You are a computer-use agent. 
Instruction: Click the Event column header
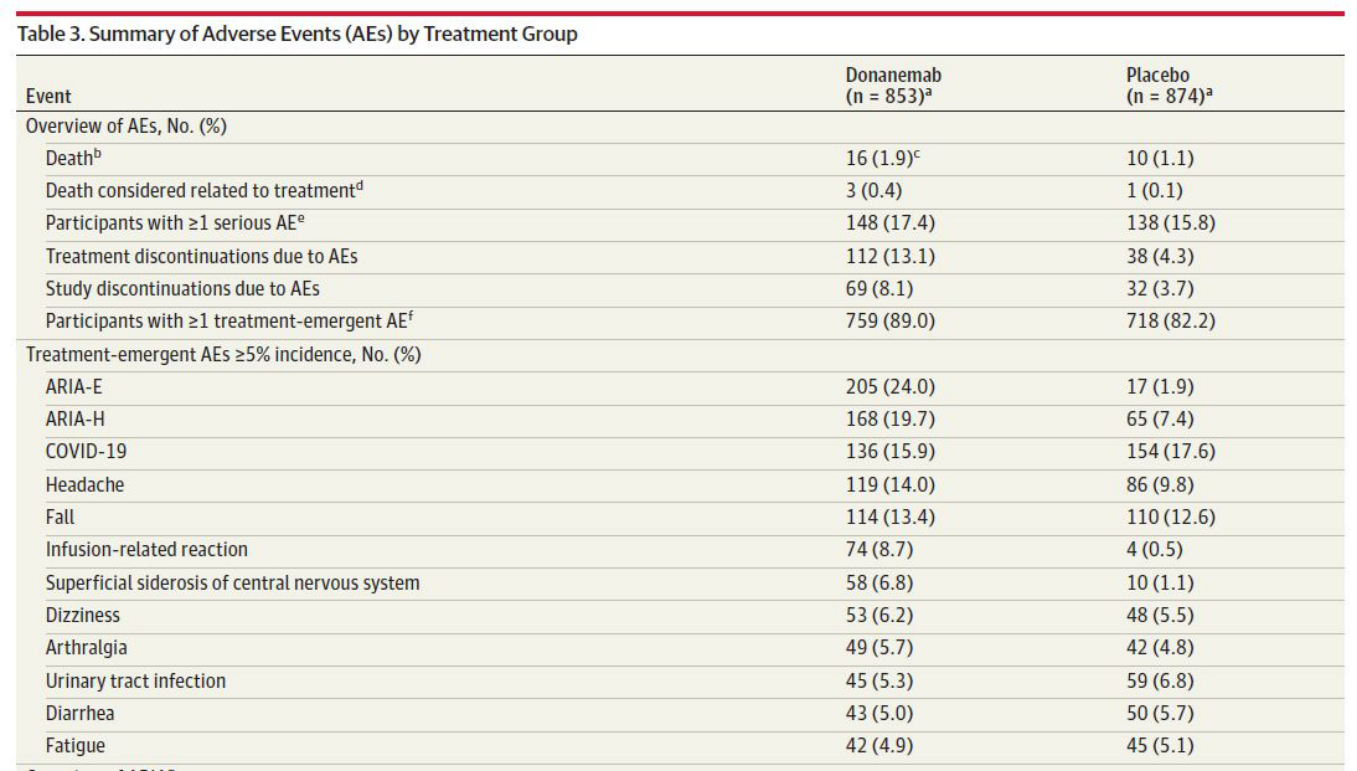[48, 97]
